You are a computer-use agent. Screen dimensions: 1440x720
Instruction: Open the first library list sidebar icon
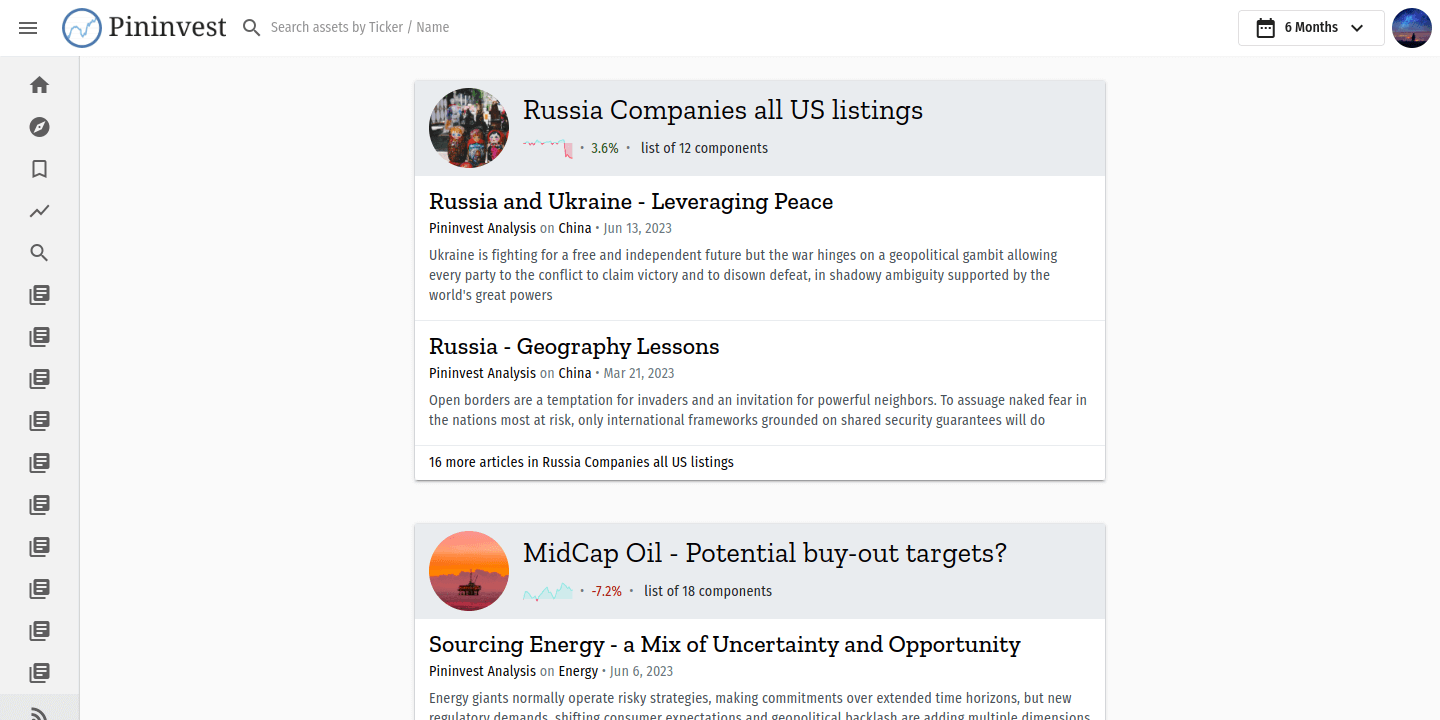point(39,295)
